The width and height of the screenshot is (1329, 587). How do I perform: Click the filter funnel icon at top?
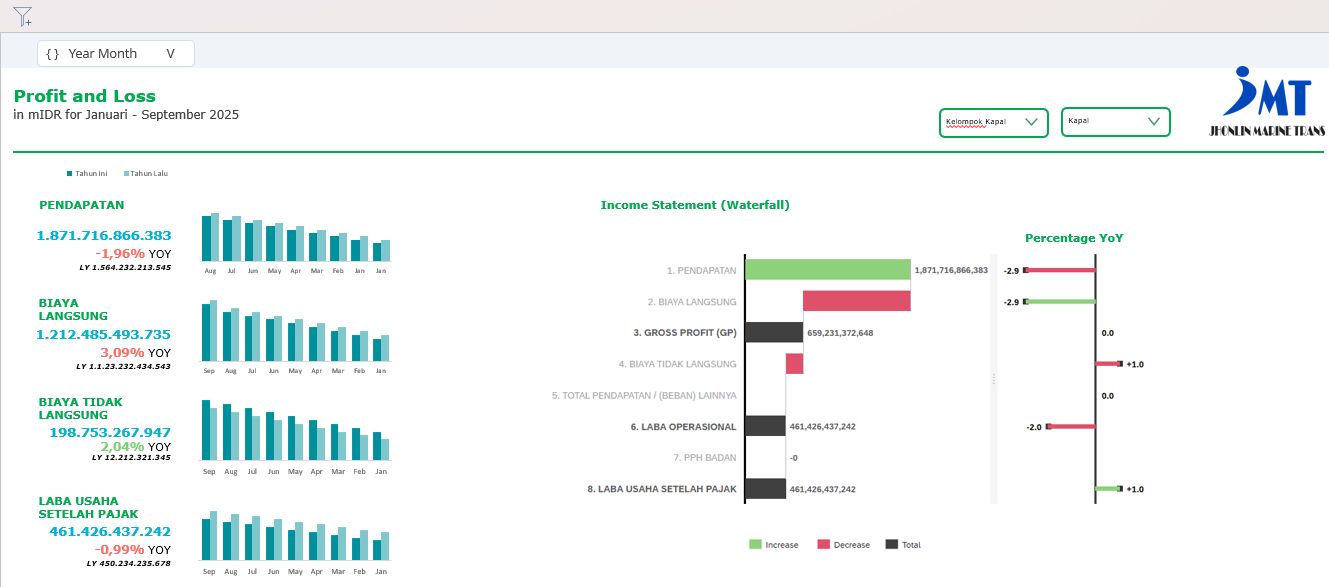pos(23,16)
